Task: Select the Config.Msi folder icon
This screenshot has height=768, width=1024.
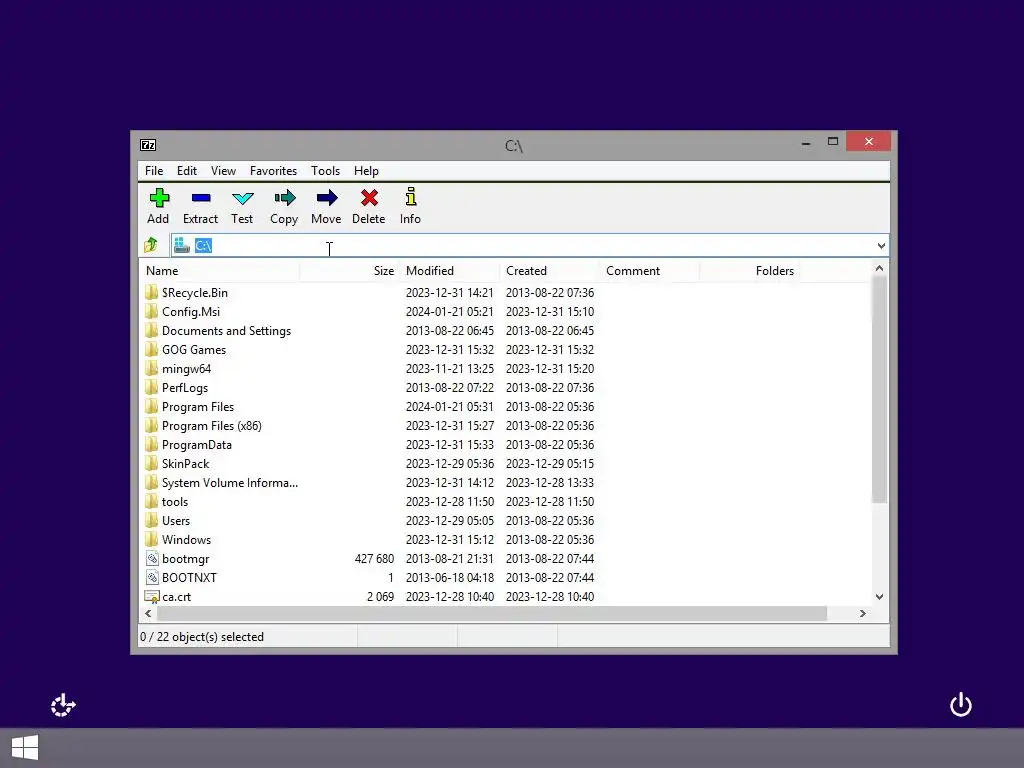Action: coord(152,311)
